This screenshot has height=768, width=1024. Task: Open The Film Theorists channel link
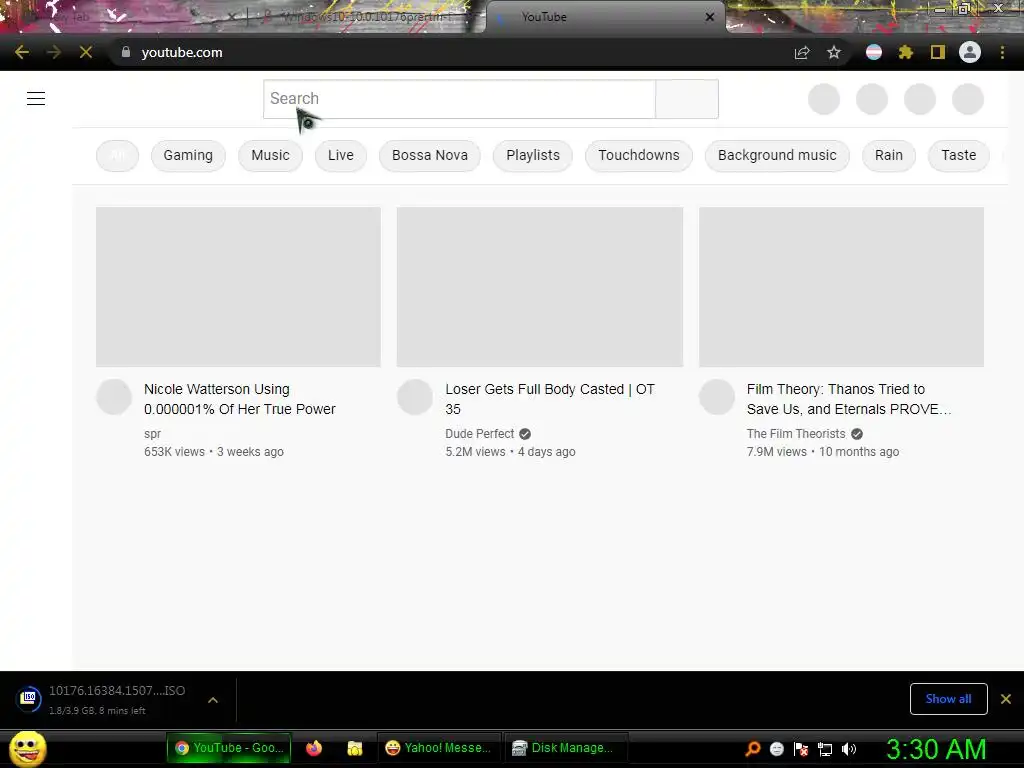pyautogui.click(x=796, y=434)
